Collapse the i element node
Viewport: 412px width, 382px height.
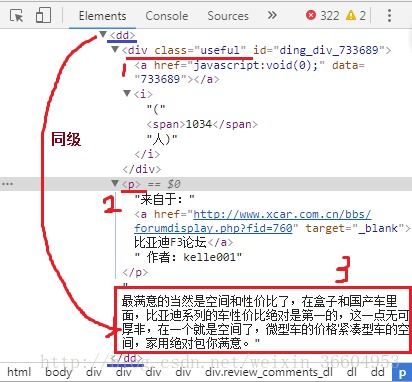(127, 93)
